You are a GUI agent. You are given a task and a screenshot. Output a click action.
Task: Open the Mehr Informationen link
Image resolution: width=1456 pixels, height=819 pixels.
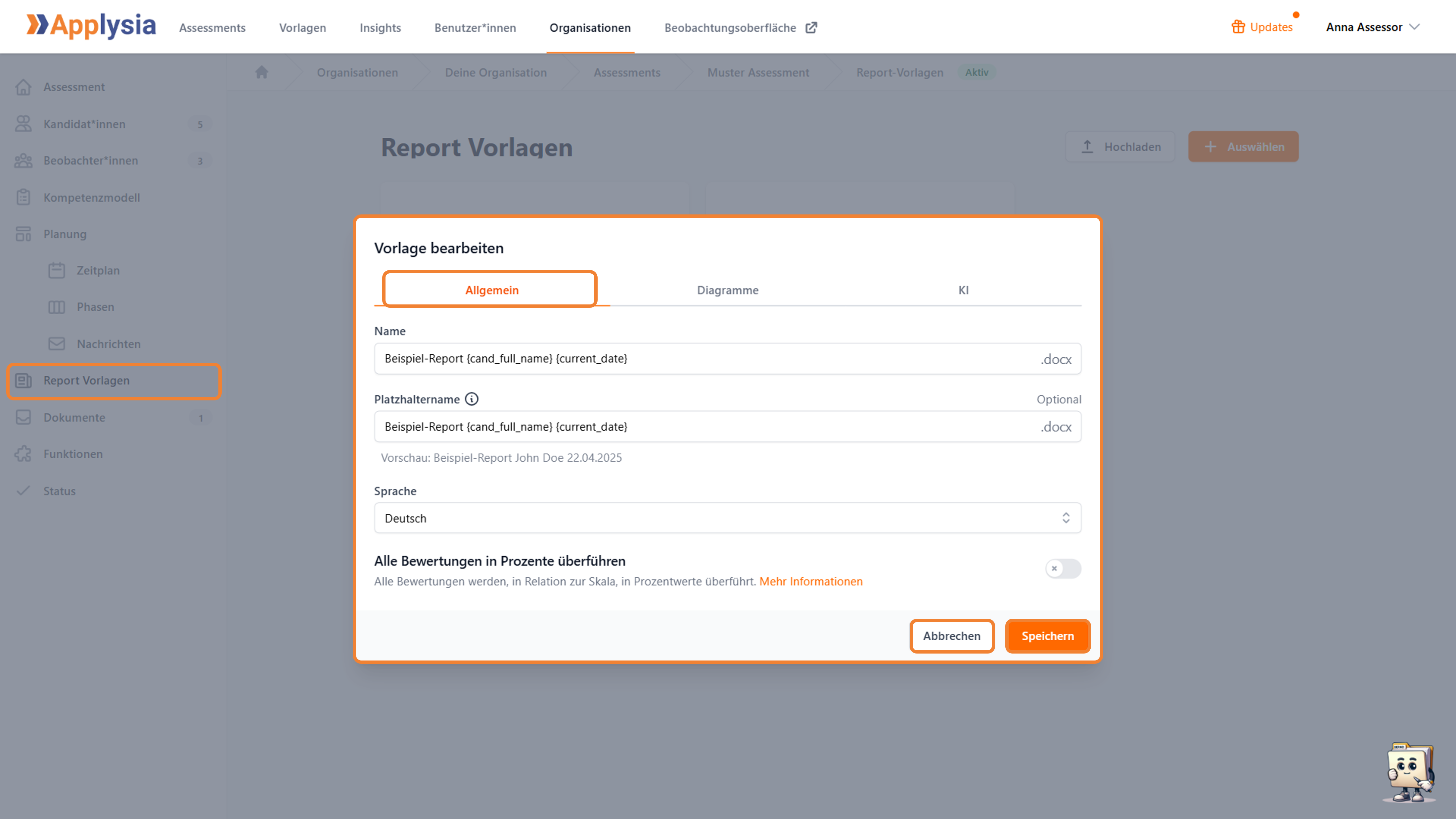[811, 582]
